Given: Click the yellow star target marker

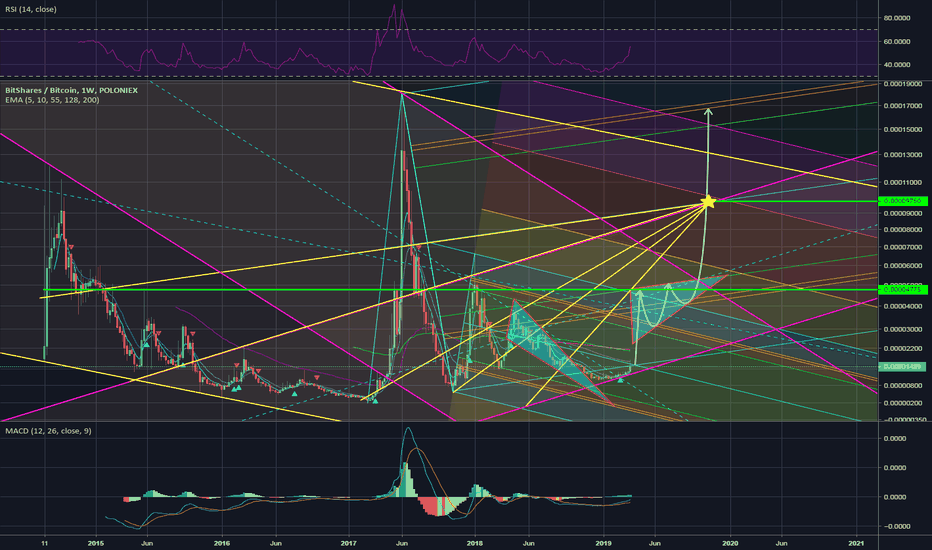Looking at the screenshot, I should pyautogui.click(x=708, y=202).
